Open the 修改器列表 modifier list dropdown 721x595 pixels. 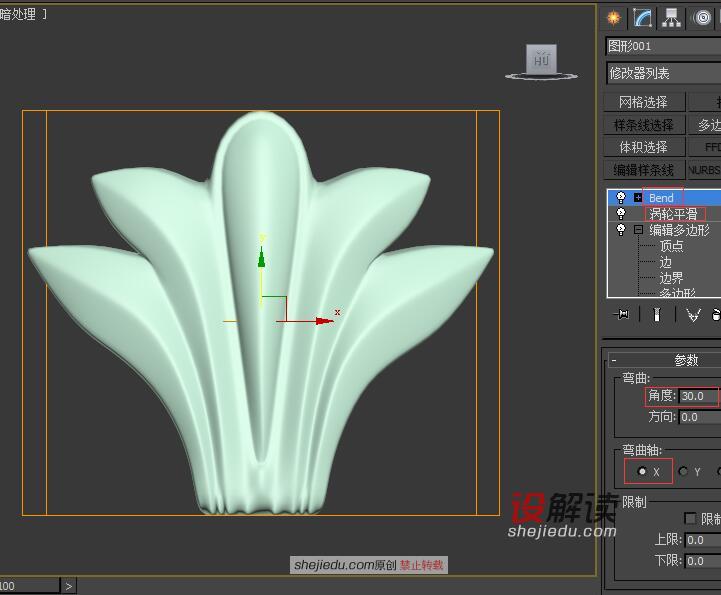point(662,73)
